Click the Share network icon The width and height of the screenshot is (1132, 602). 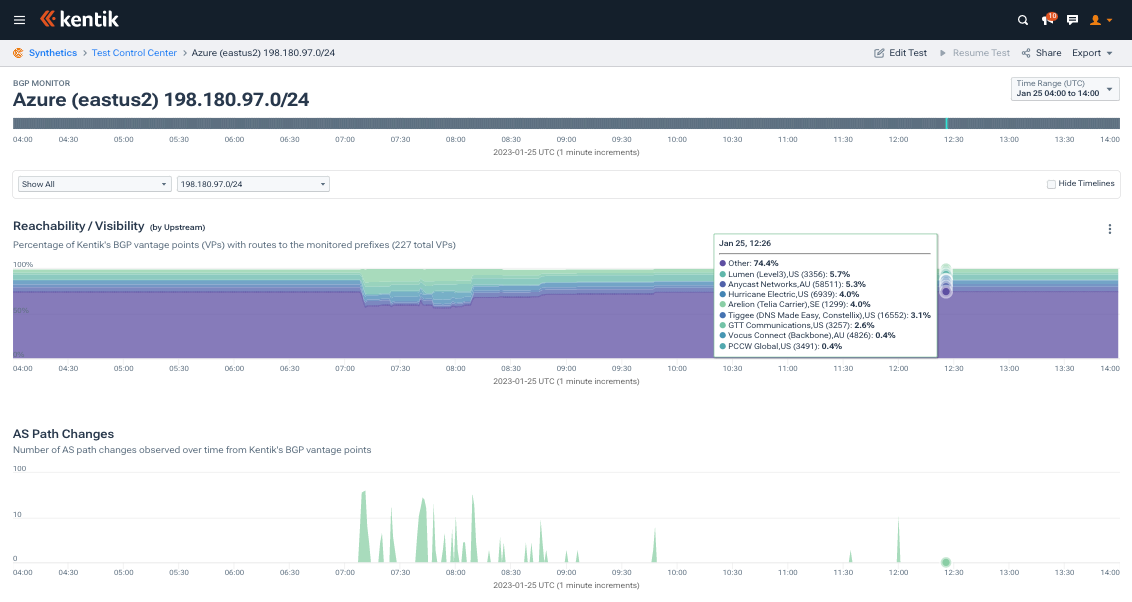(x=1026, y=53)
